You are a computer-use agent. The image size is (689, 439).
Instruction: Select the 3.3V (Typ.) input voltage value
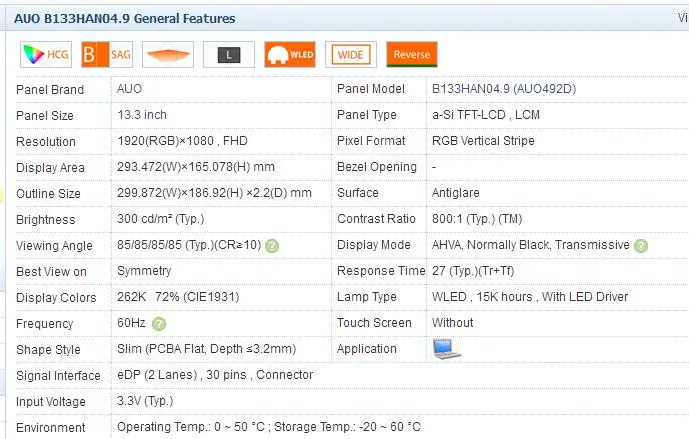coord(145,401)
